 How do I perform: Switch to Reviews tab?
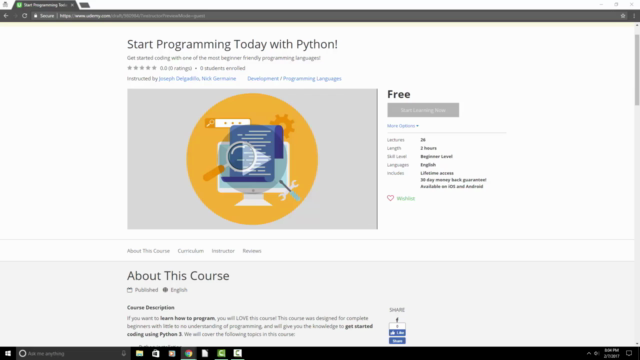[x=252, y=251]
